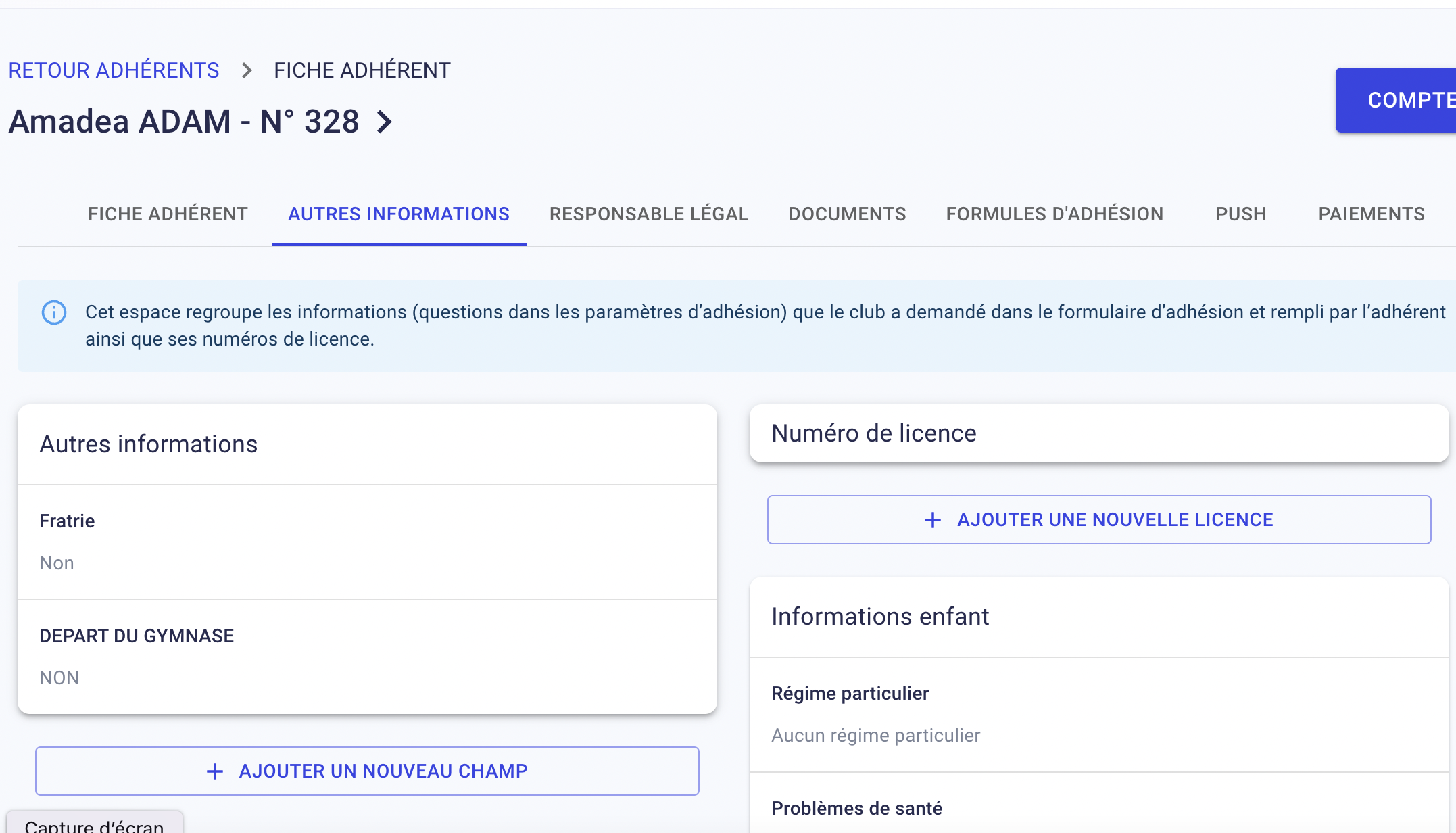
Task: Click FICHE ADHÉRENT breadcrumb text
Action: coord(362,70)
